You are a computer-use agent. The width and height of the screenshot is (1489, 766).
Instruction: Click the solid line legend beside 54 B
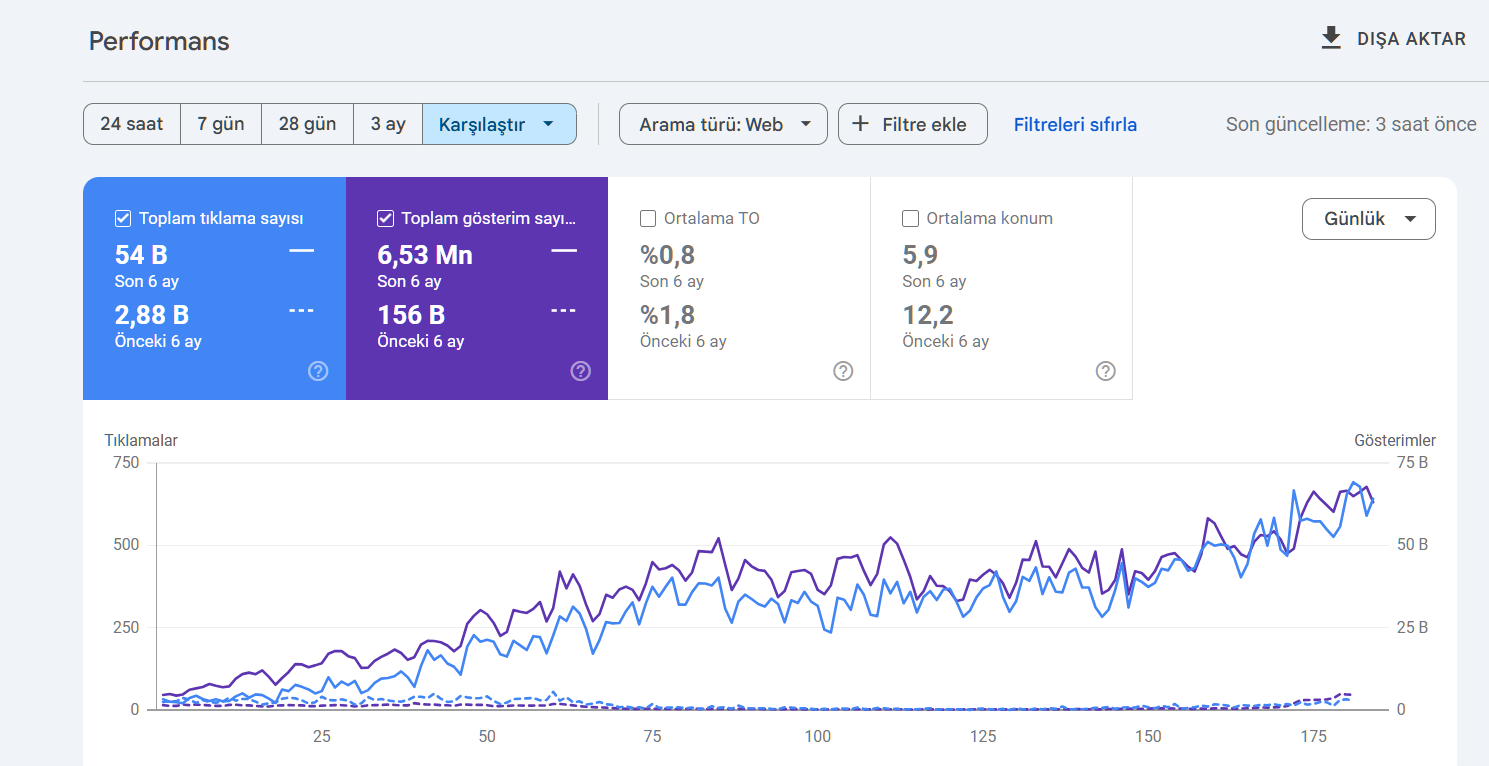coord(302,250)
